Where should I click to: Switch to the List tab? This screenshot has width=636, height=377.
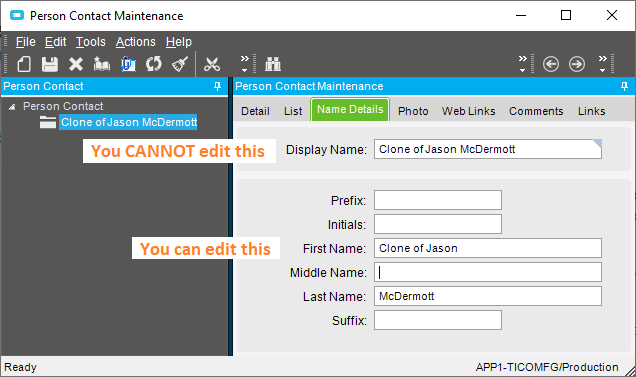coord(293,111)
